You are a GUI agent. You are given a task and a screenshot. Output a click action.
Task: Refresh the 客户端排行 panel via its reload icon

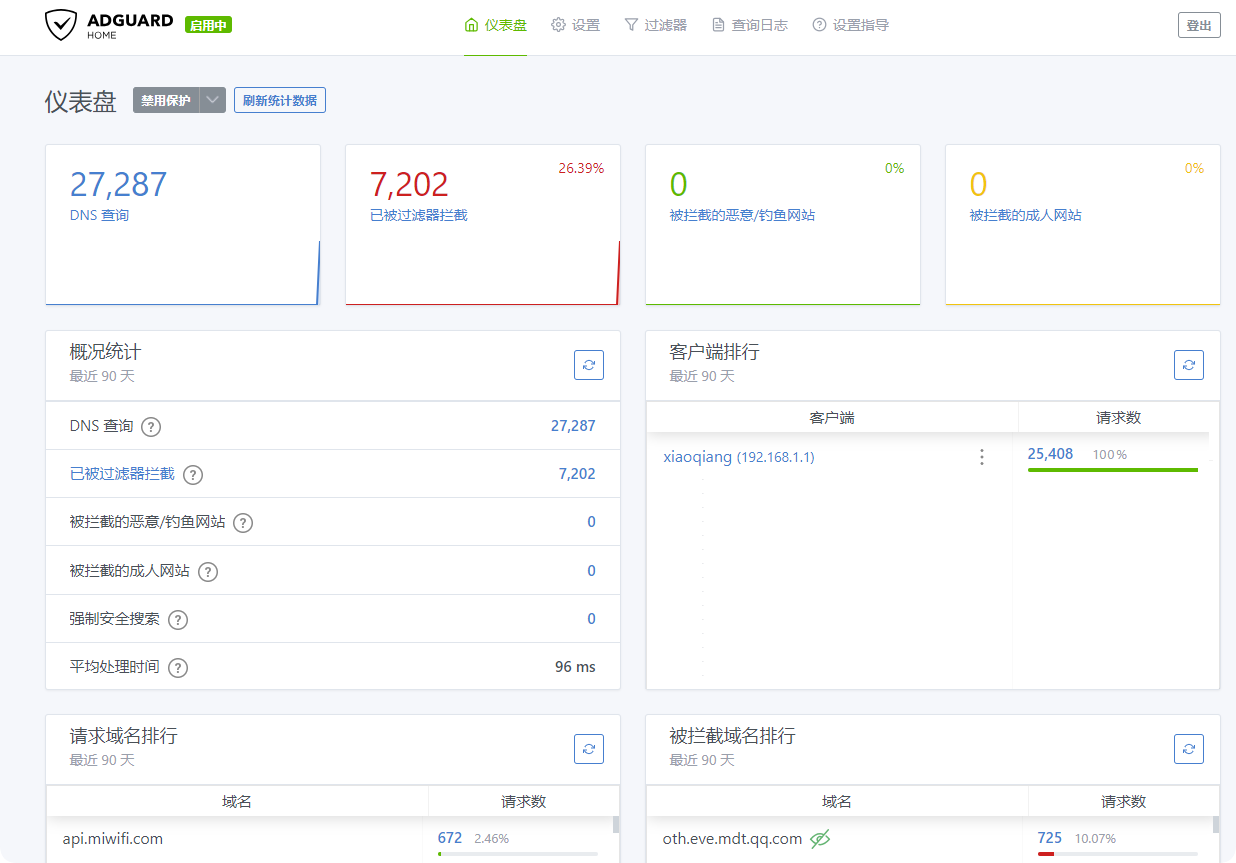click(1188, 365)
